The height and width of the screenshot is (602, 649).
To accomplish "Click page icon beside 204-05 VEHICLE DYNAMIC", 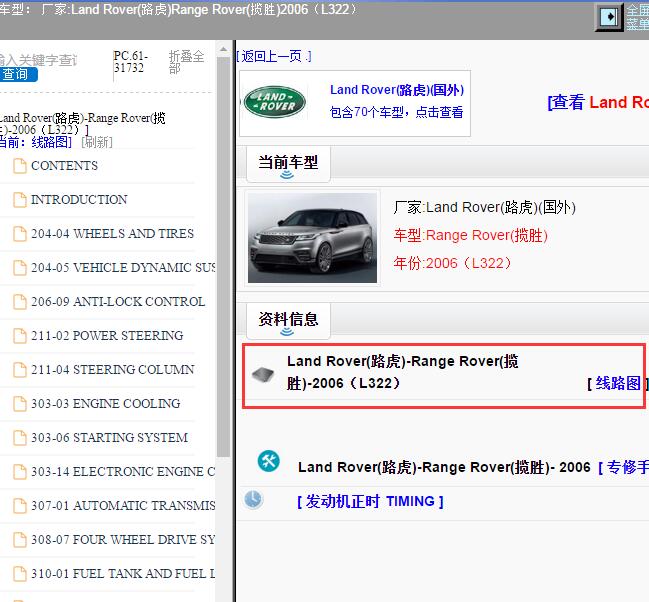I will pyautogui.click(x=19, y=267).
